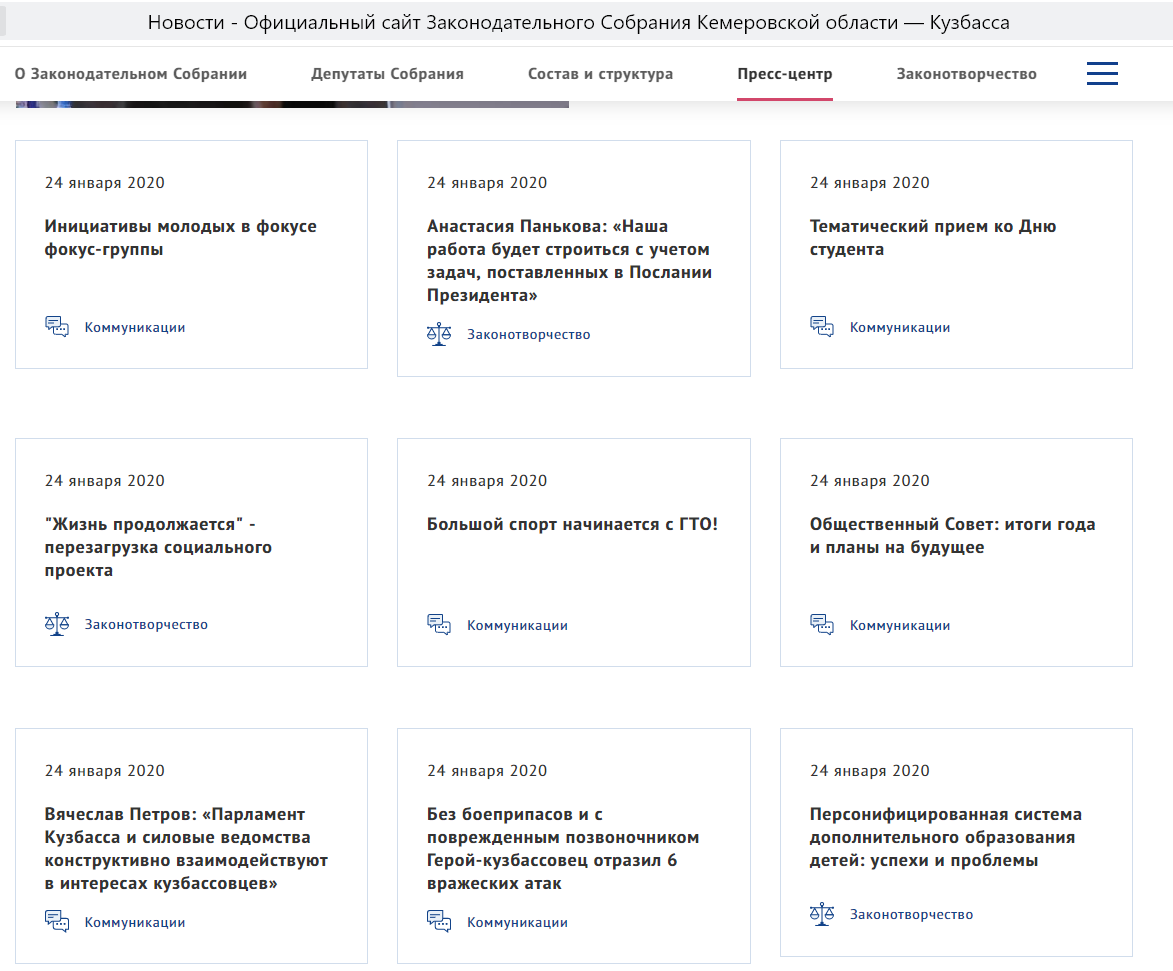Click 'Законотворчество' tag on Анастасия Панькова card
This screenshot has width=1173, height=971.
(529, 334)
